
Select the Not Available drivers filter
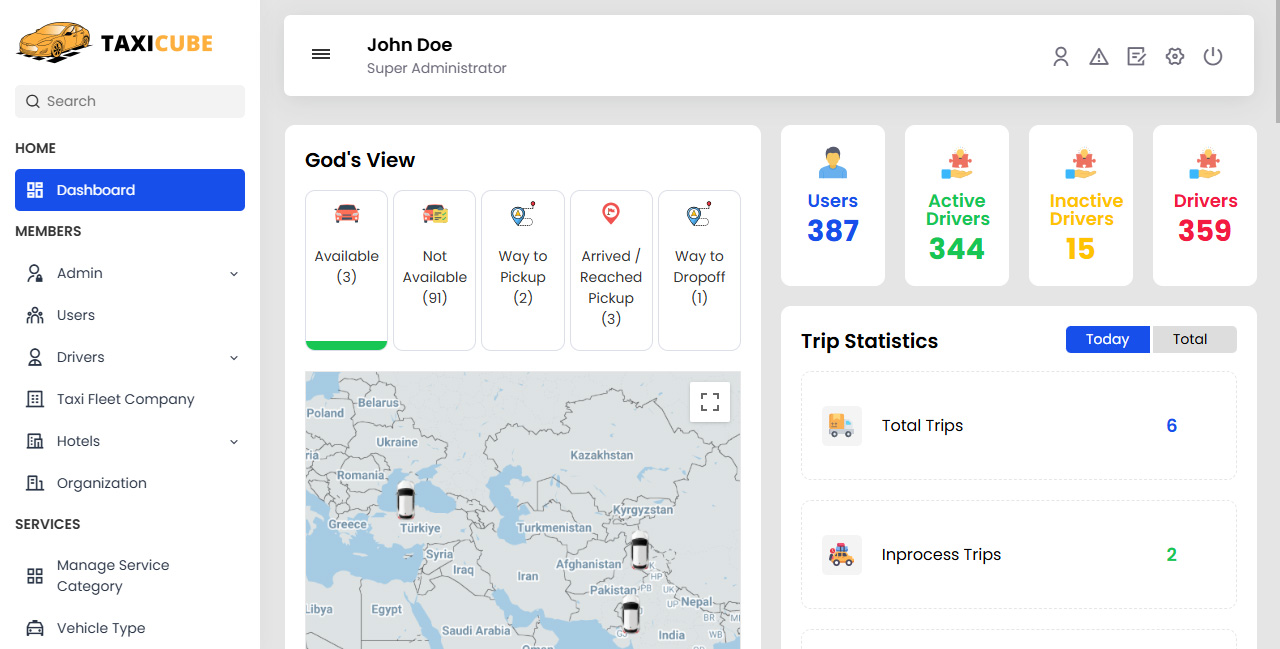[x=434, y=270]
